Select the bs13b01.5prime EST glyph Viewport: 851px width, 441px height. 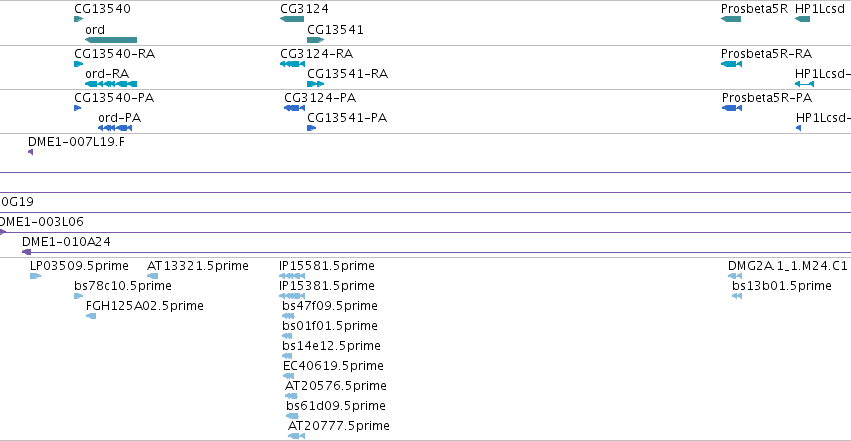coord(737,296)
